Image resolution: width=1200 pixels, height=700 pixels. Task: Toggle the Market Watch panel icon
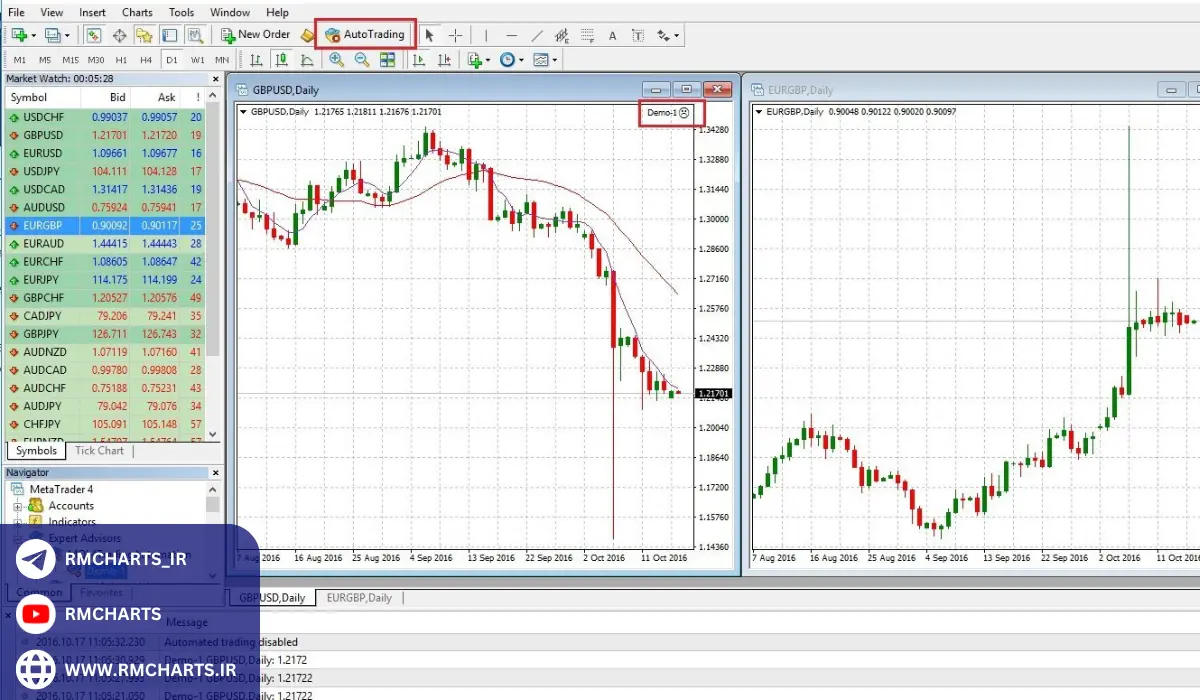click(93, 35)
